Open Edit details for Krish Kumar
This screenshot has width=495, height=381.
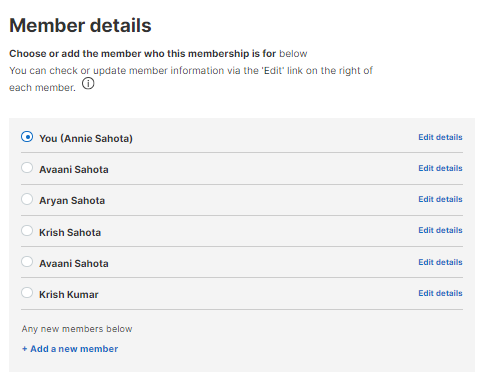click(440, 293)
